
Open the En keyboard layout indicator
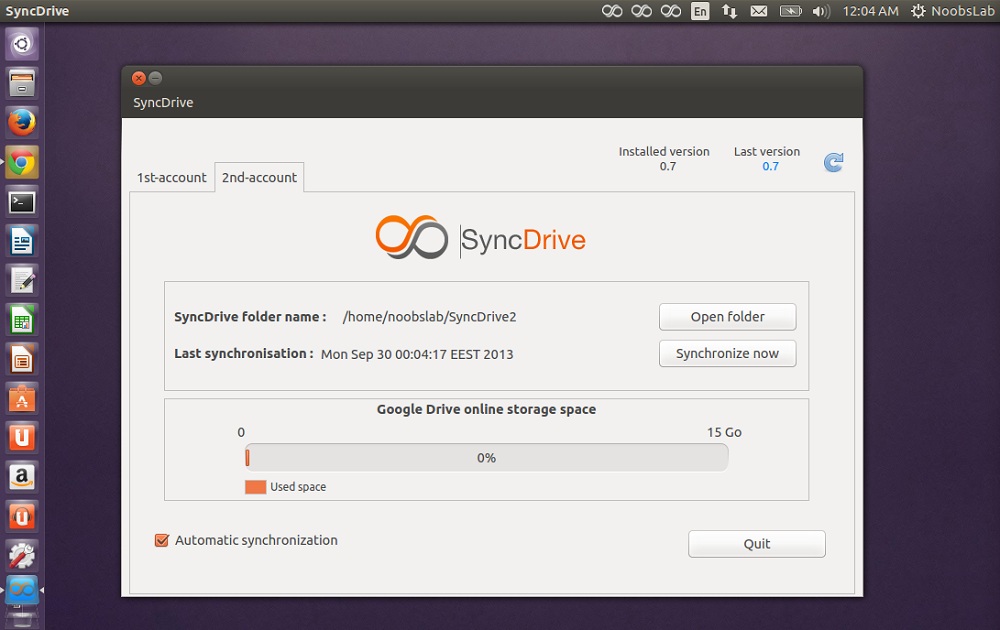coord(700,11)
